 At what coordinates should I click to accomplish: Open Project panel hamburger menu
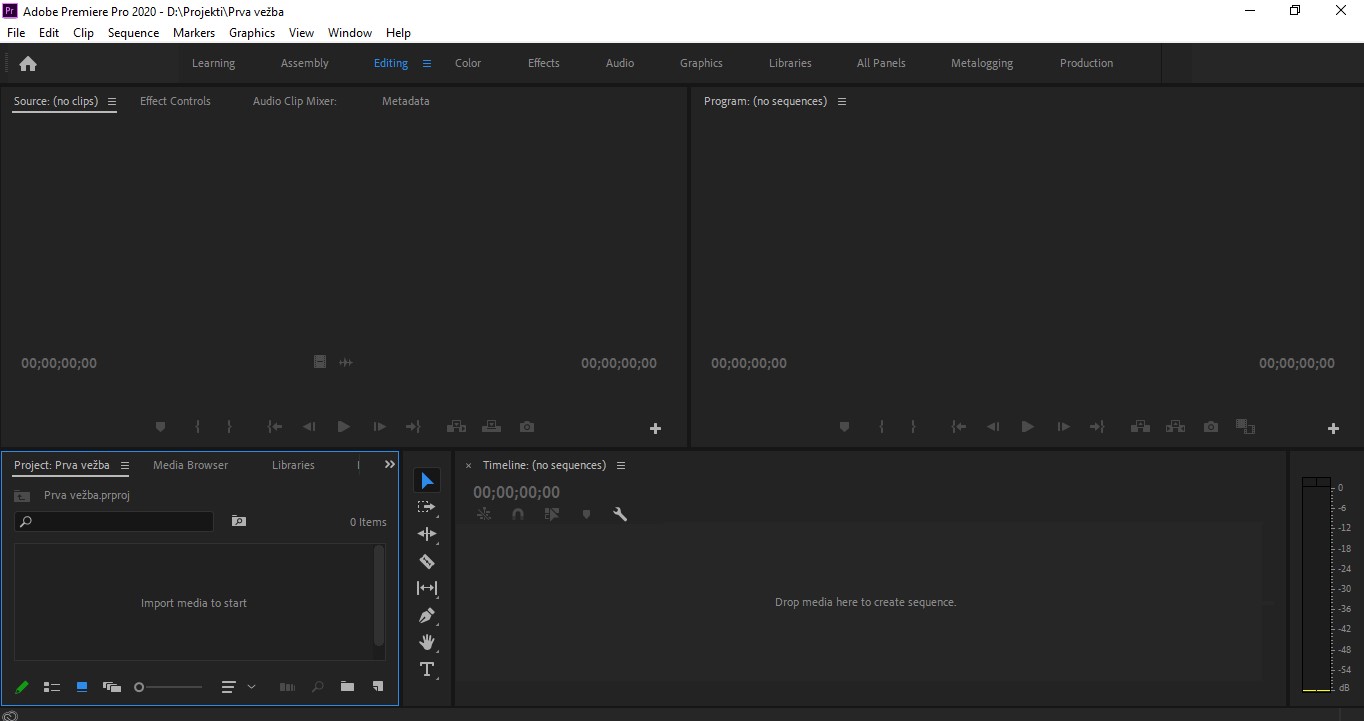click(125, 465)
